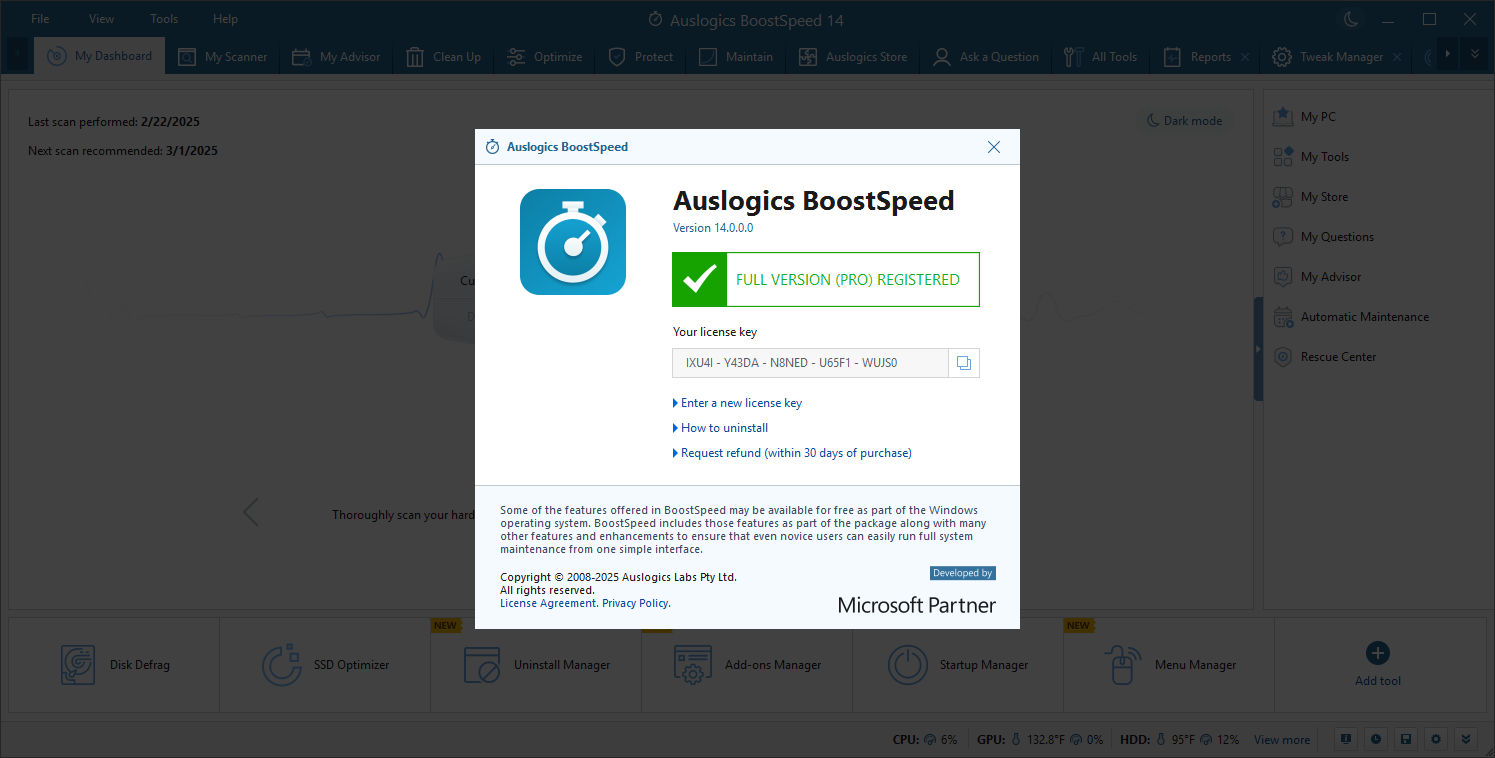Click the BoostSpeed stopwatch app logo
The width and height of the screenshot is (1495, 758).
coord(573,242)
